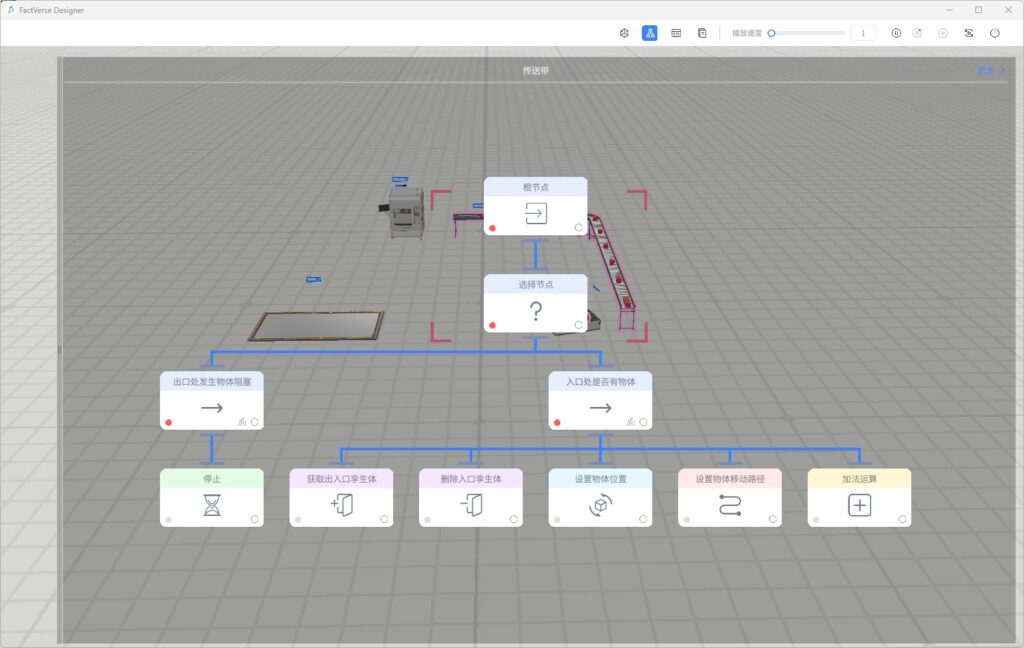The image size is (1024, 648).
Task: Open the document log icon in toolbar
Action: click(702, 33)
